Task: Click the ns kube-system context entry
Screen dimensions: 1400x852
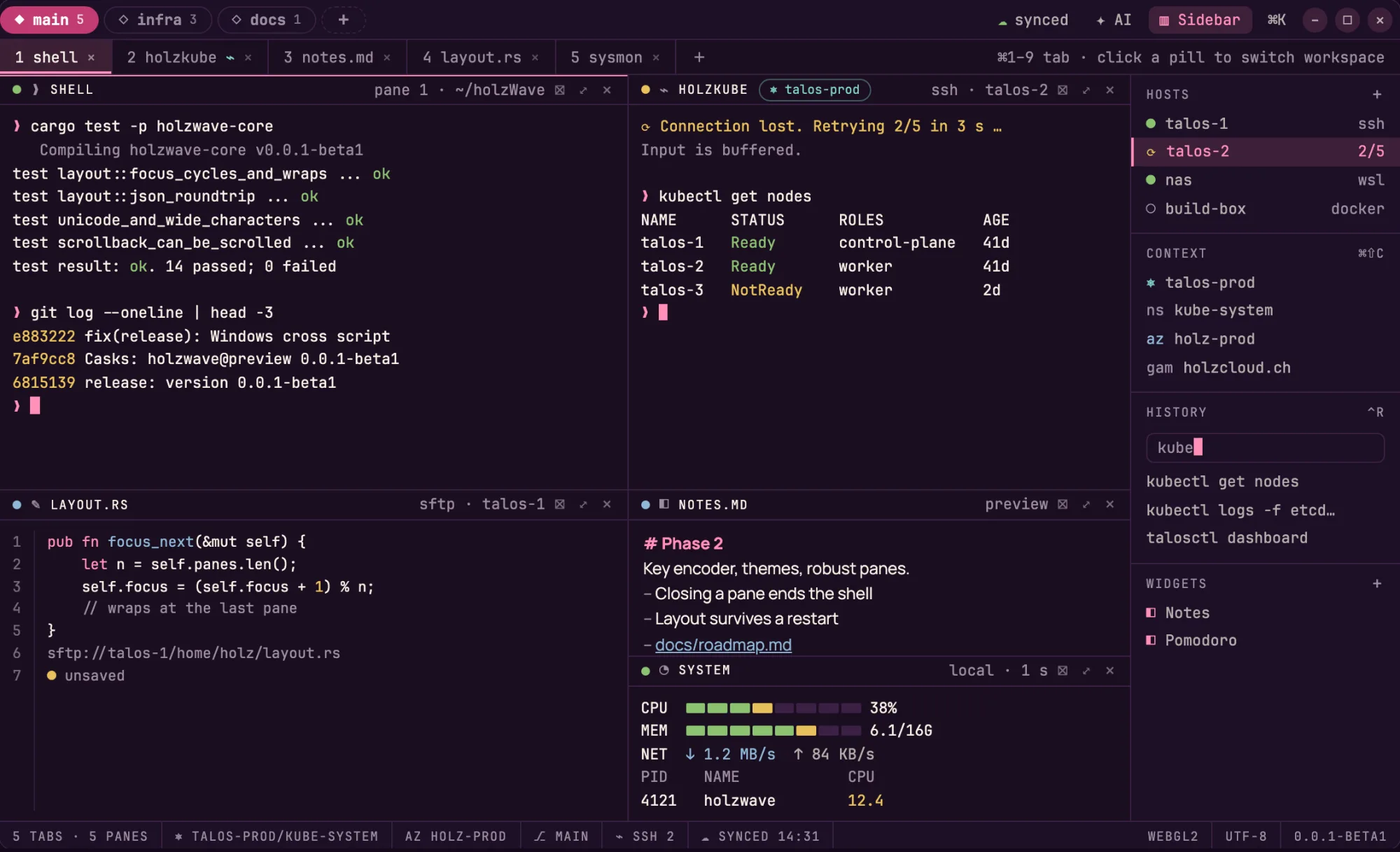Action: pyautogui.click(x=1210, y=310)
